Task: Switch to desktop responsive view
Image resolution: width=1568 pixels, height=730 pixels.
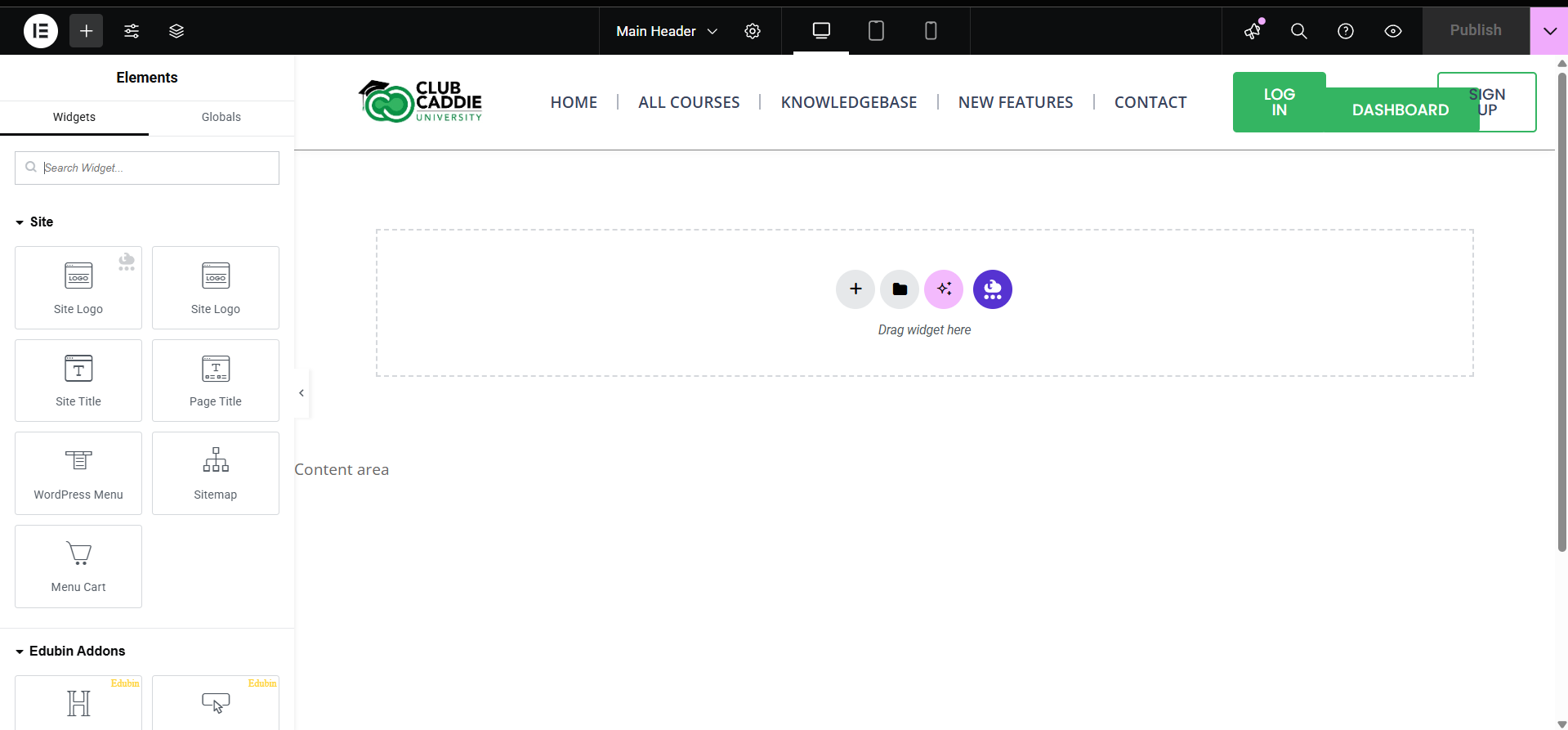Action: (x=821, y=31)
